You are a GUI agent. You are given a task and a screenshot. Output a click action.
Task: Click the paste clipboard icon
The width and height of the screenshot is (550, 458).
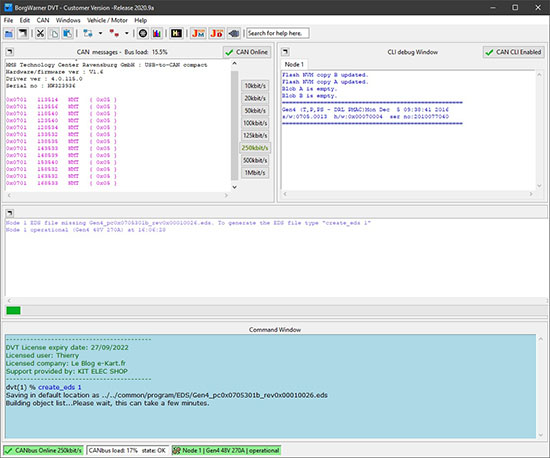[67, 33]
